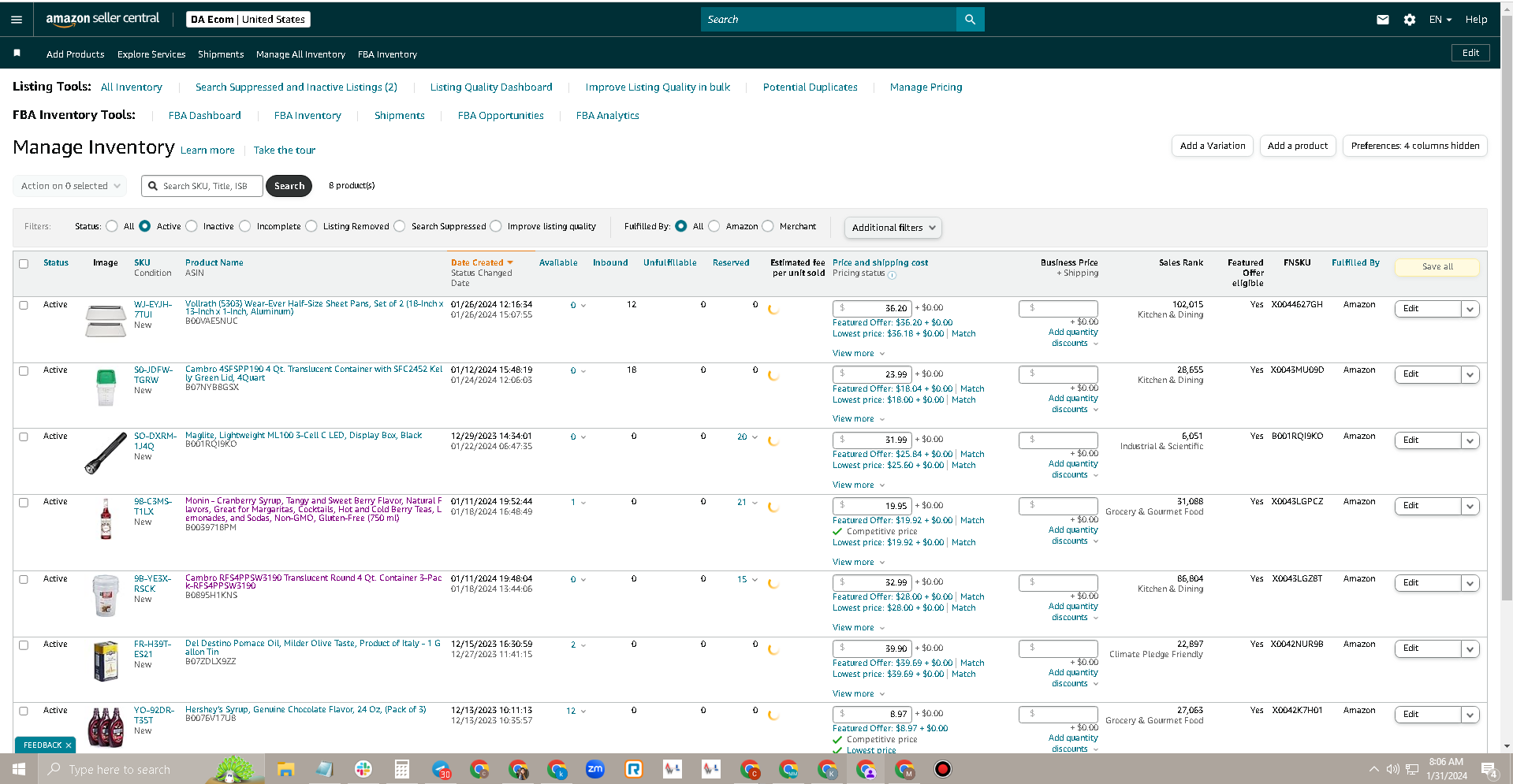Open the Vollrath sheet pans product thumbnail
1513x784 pixels.
coord(106,321)
